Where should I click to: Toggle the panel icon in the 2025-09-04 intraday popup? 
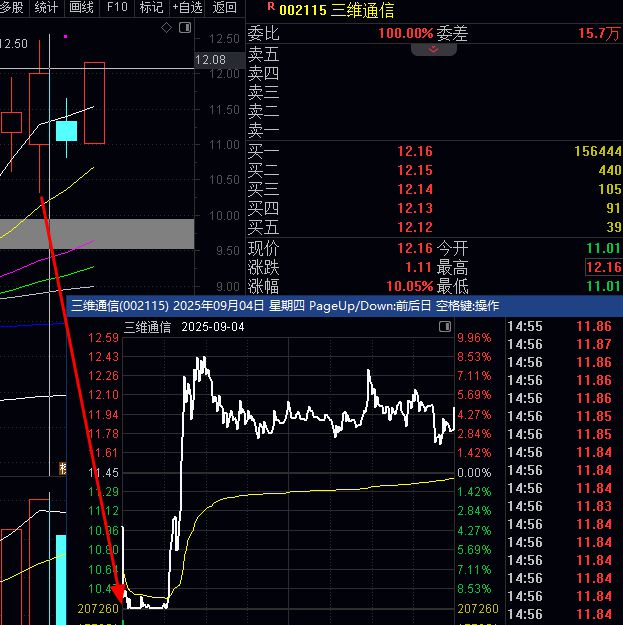pyautogui.click(x=445, y=327)
